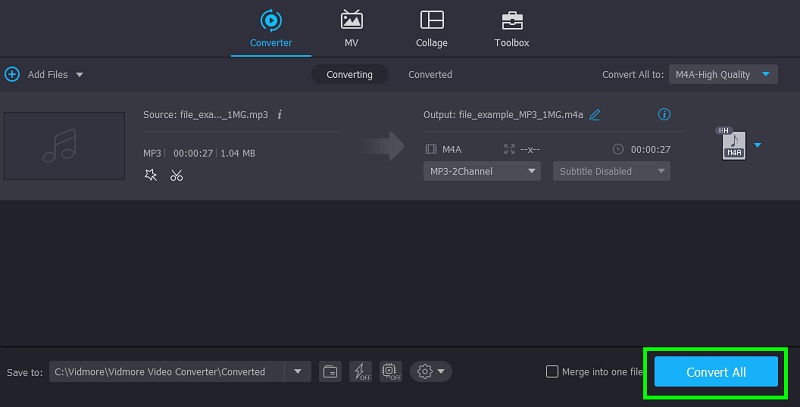Screen dimensions: 800x407
Task: Rename output file with pencil icon
Action: coord(595,115)
